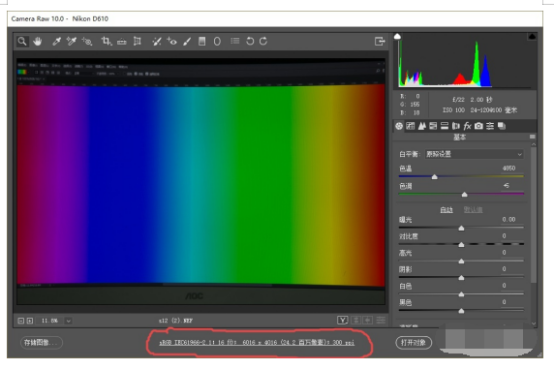Select the Adjustment Brush tool
This screenshot has height=369, width=554.
pyautogui.click(x=187, y=42)
